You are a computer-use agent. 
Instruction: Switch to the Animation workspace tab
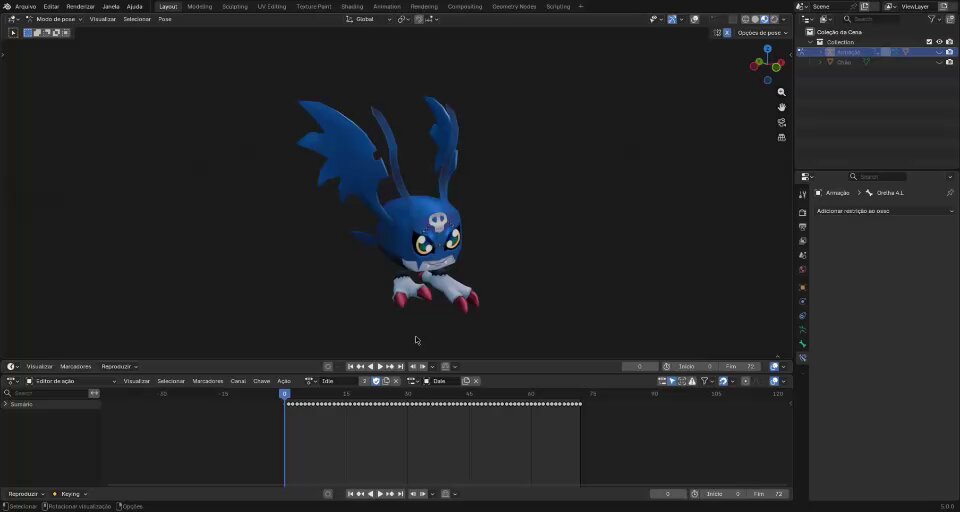coord(387,7)
